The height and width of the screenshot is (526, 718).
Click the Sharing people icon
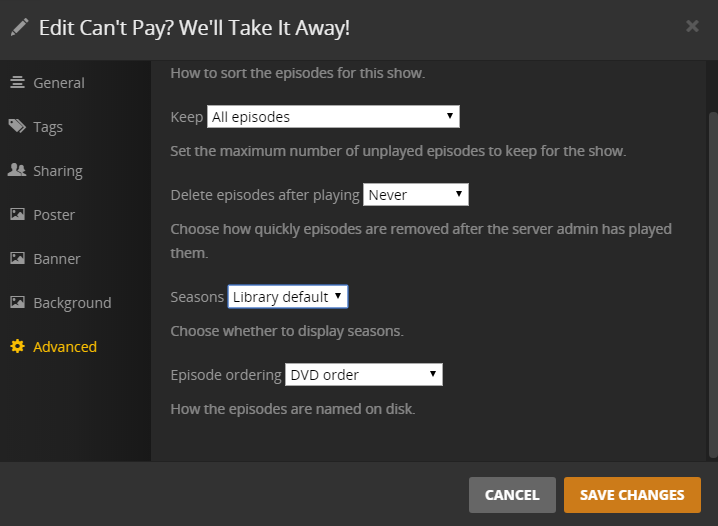click(17, 171)
